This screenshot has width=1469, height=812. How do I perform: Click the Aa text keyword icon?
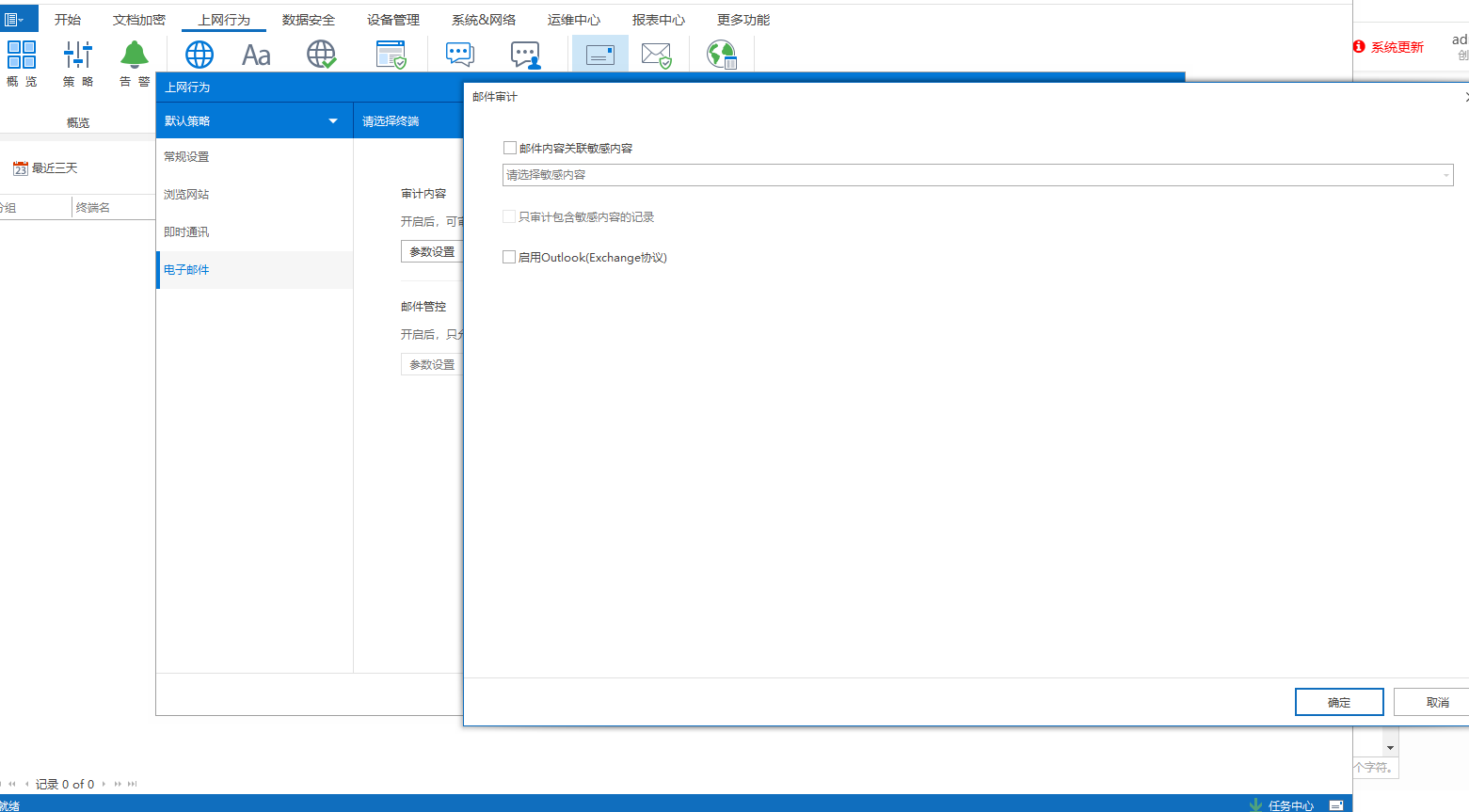256,55
